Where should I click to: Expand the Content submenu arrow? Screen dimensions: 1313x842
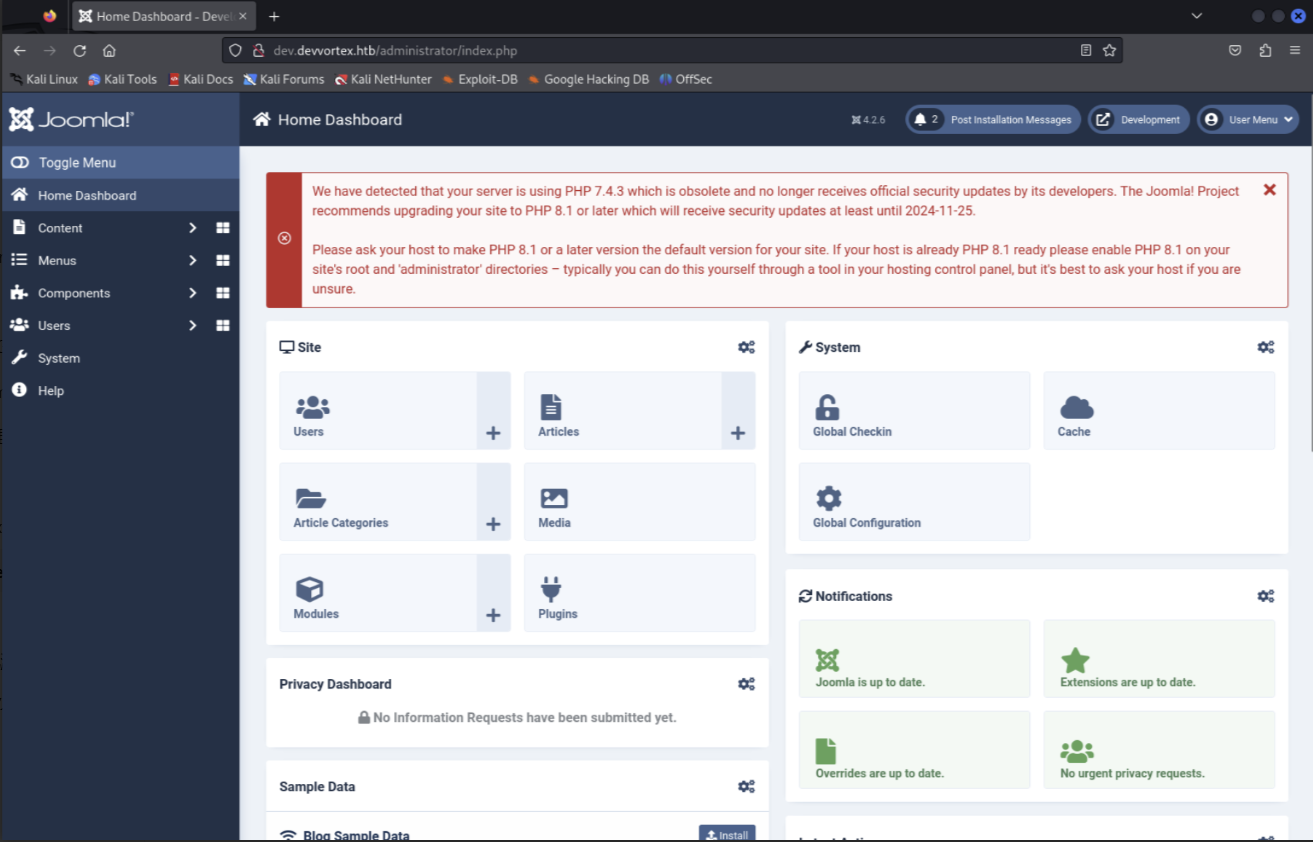click(x=193, y=228)
